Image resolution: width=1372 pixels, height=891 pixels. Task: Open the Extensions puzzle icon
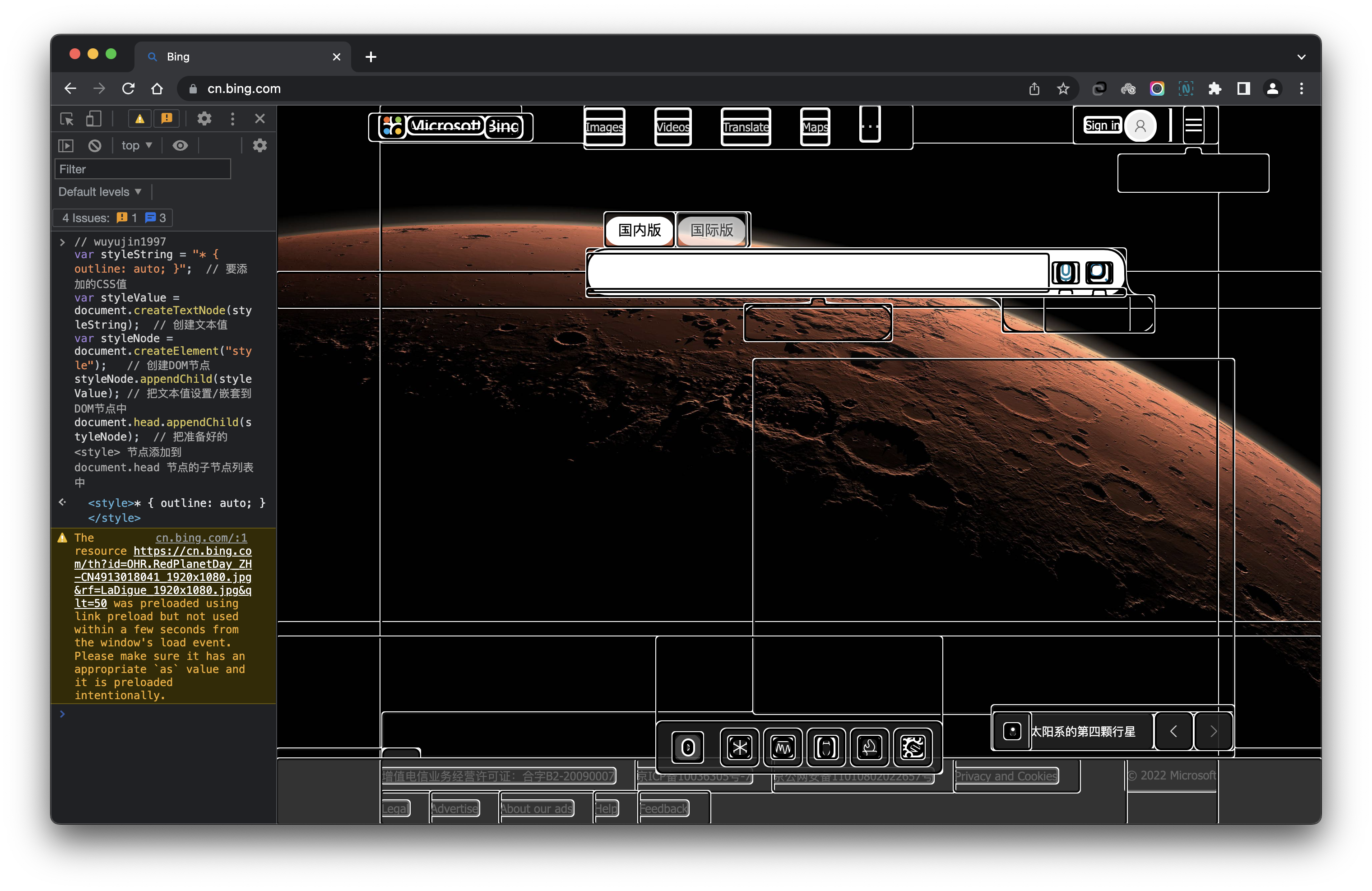(x=1214, y=89)
